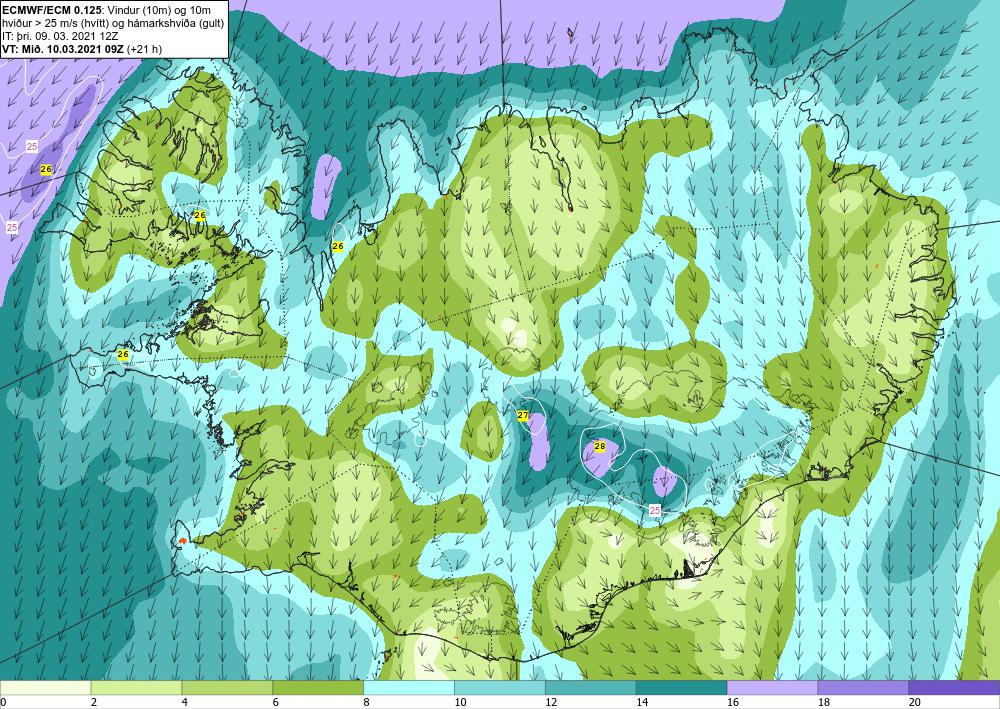Click the IT 09. 03. 2021 12Z line
Viewport: 1000px width, 709px height.
click(61, 36)
